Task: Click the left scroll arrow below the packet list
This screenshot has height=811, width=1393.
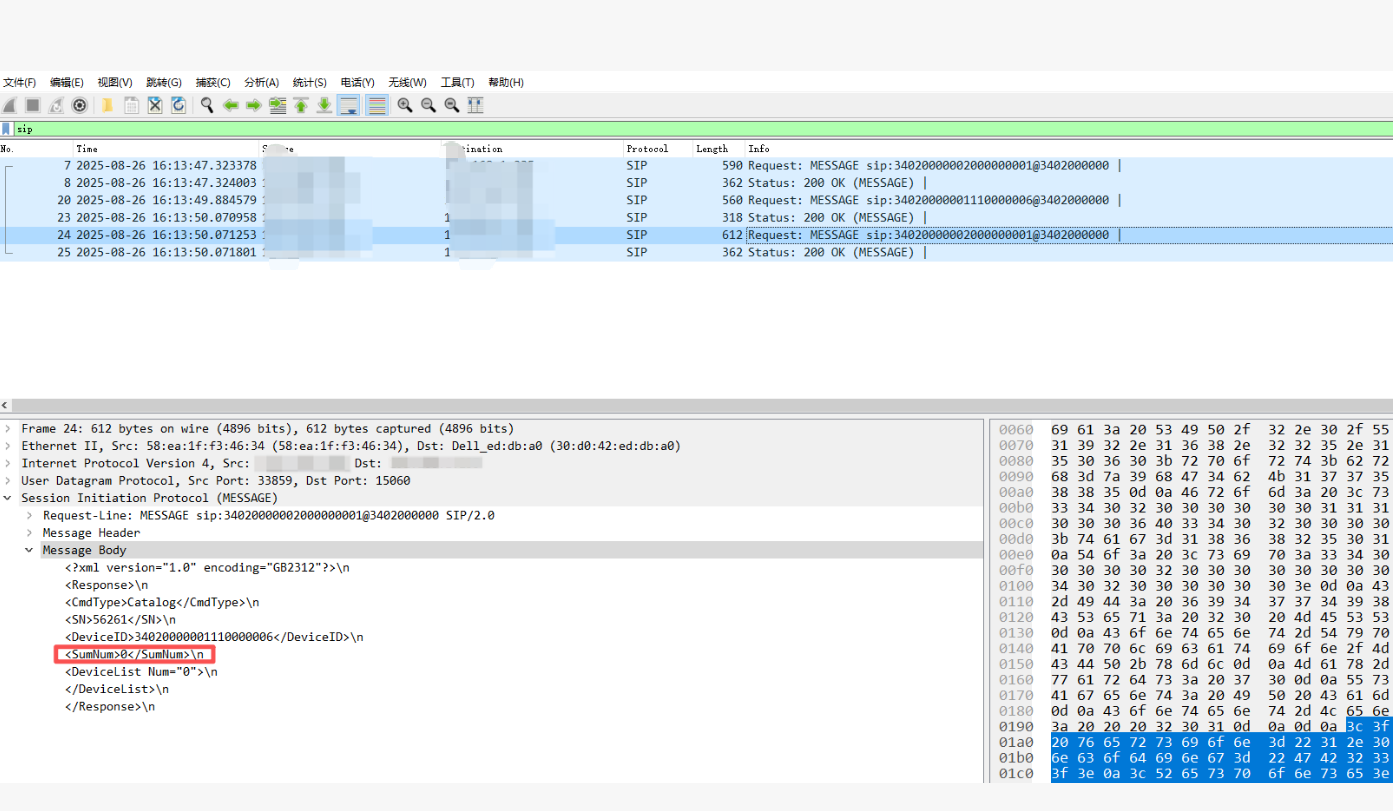Action: [x=5, y=406]
